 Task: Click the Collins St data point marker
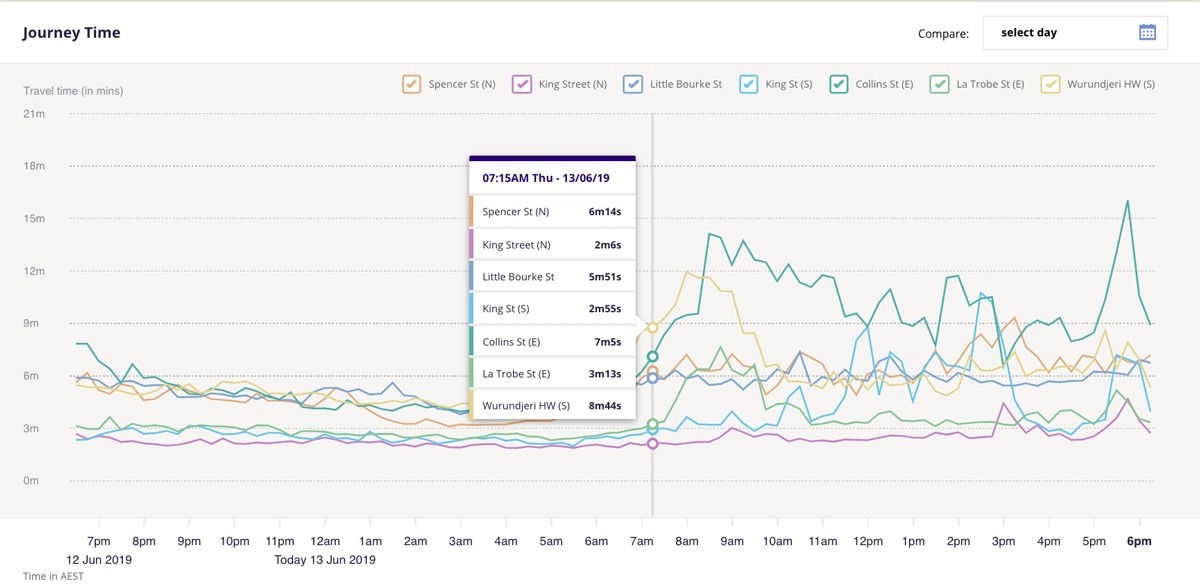653,356
